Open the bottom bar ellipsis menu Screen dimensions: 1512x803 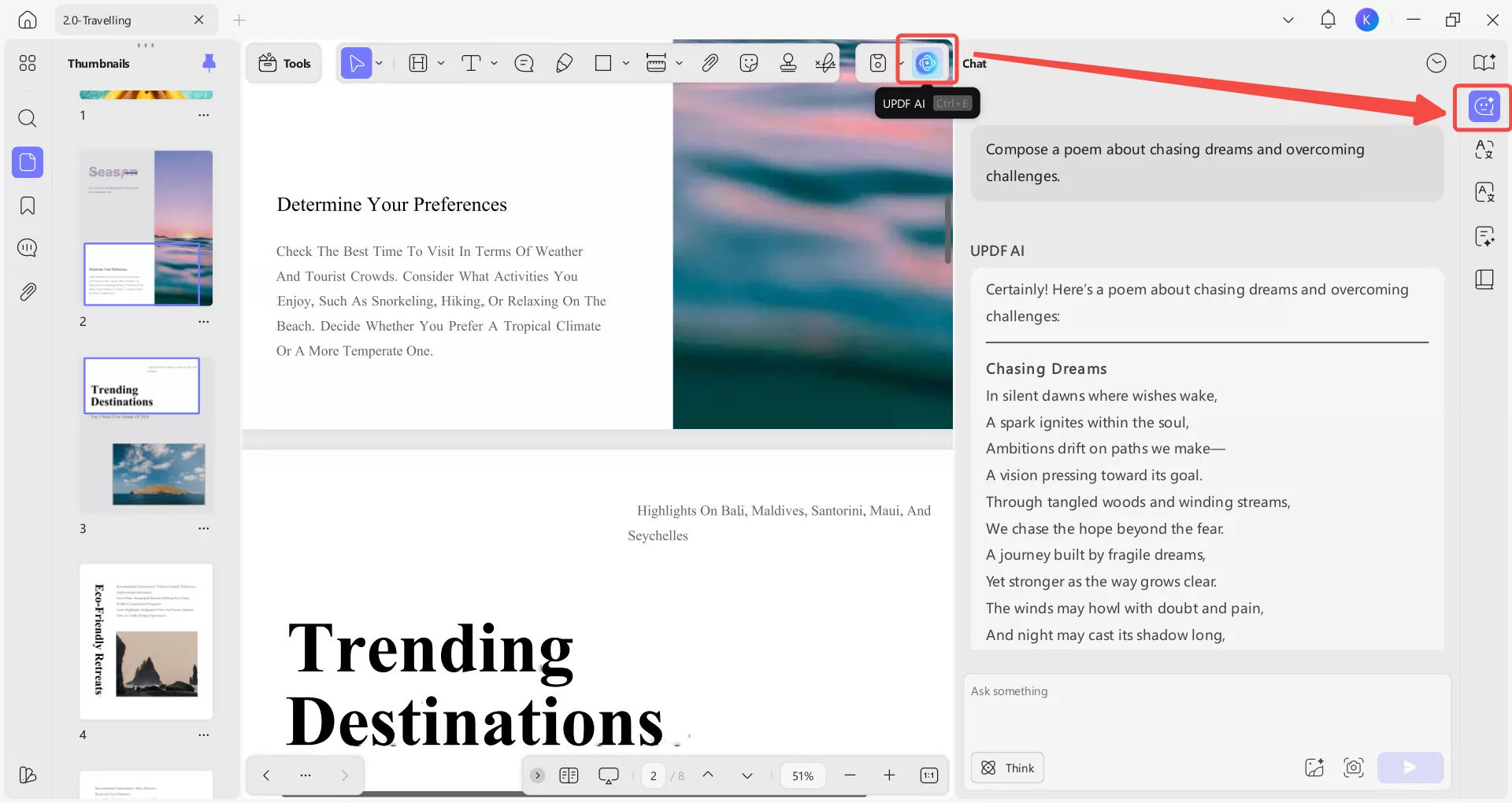306,775
